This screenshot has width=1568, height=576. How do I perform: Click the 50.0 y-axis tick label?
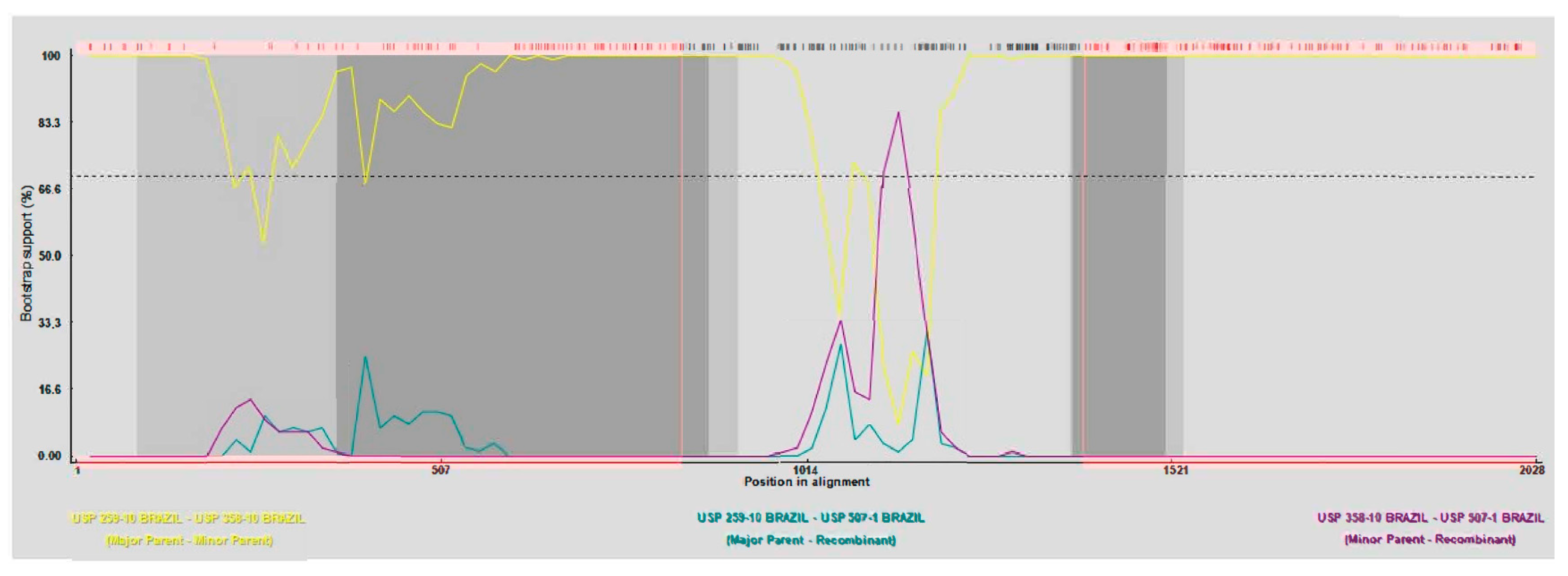tap(50, 256)
